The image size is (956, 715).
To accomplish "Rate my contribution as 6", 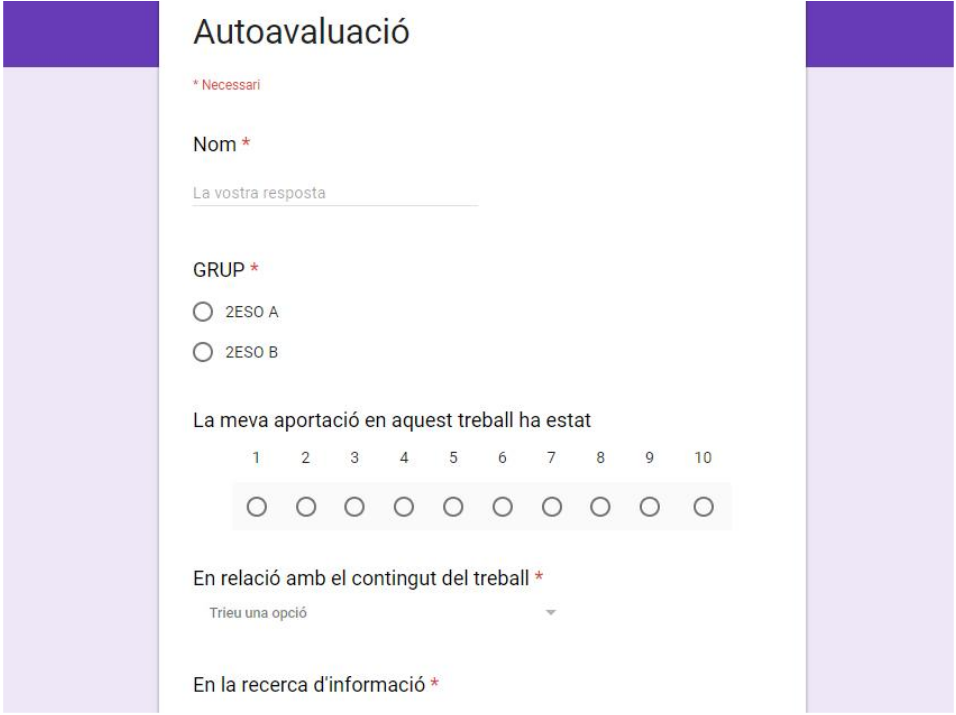I will [x=502, y=507].
